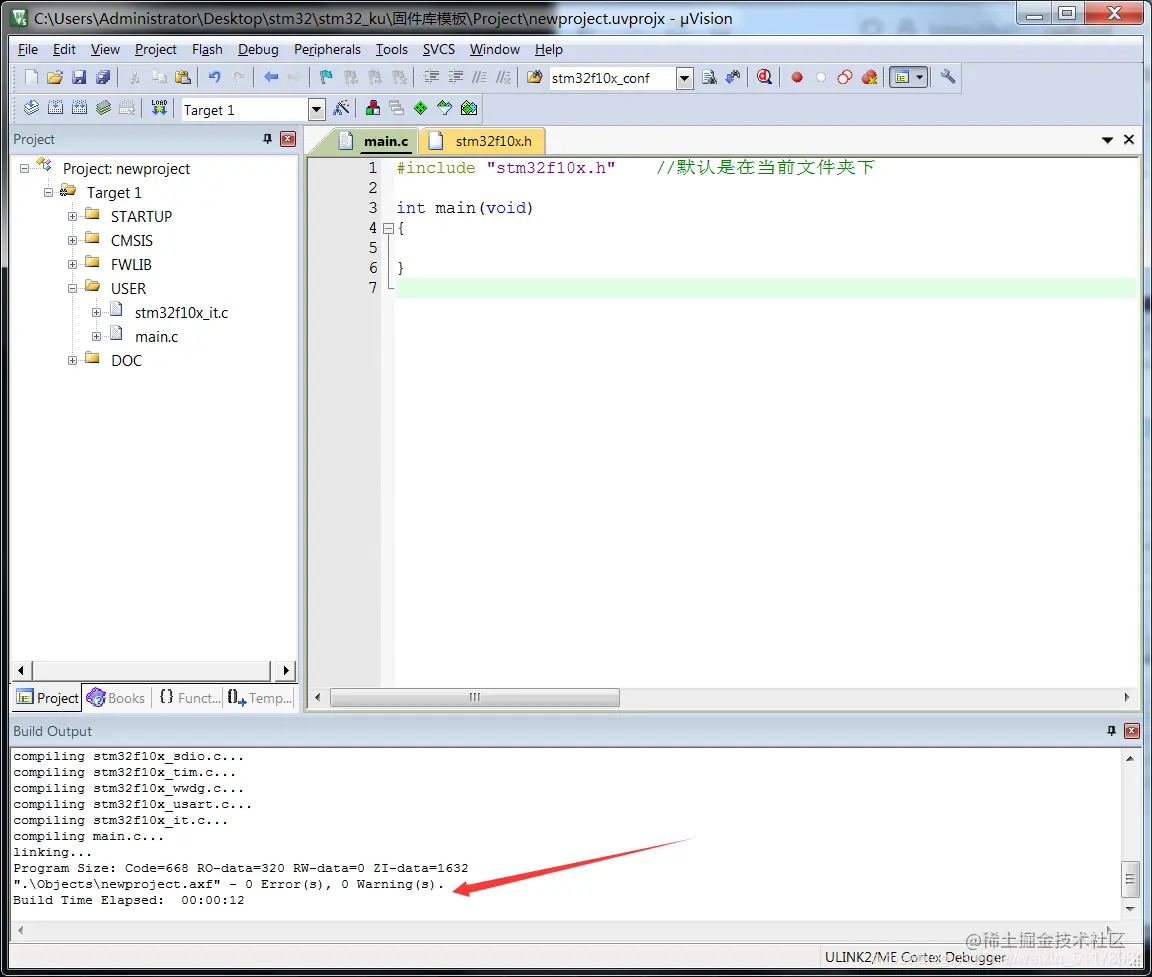The image size is (1152, 977).
Task: Save all files with stacked floppies icon
Action: (103, 77)
